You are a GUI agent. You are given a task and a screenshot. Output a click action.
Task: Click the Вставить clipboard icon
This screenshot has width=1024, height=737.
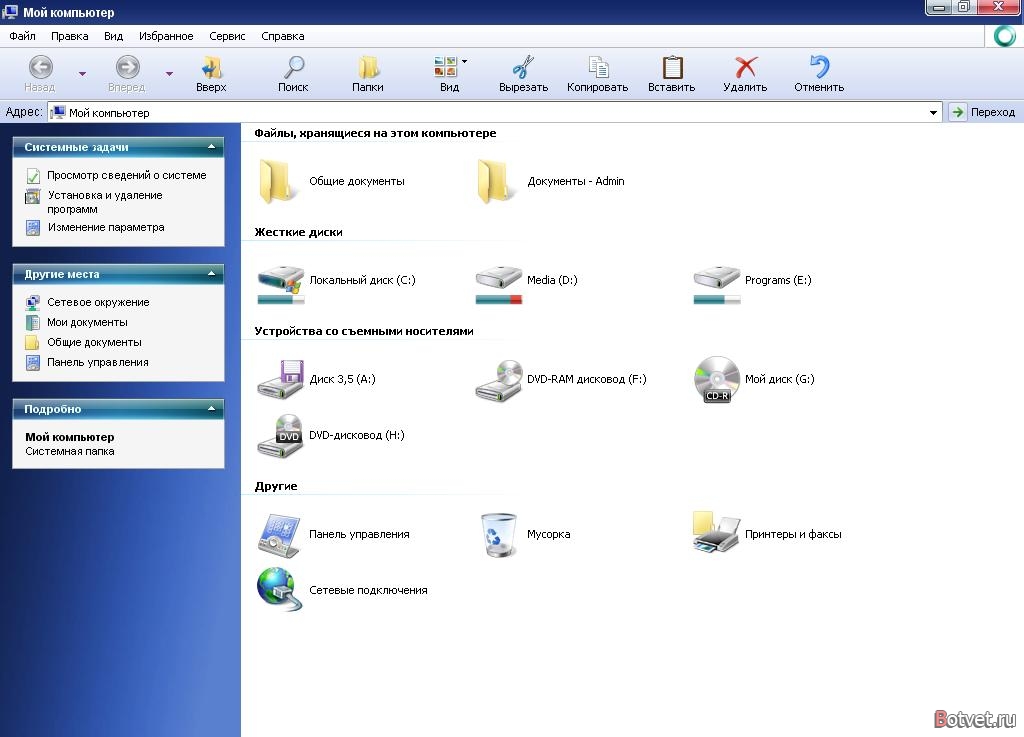click(x=671, y=67)
